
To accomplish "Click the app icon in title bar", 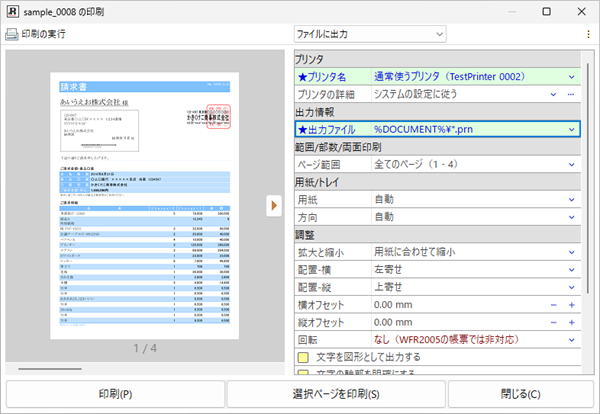I will 13,12.
